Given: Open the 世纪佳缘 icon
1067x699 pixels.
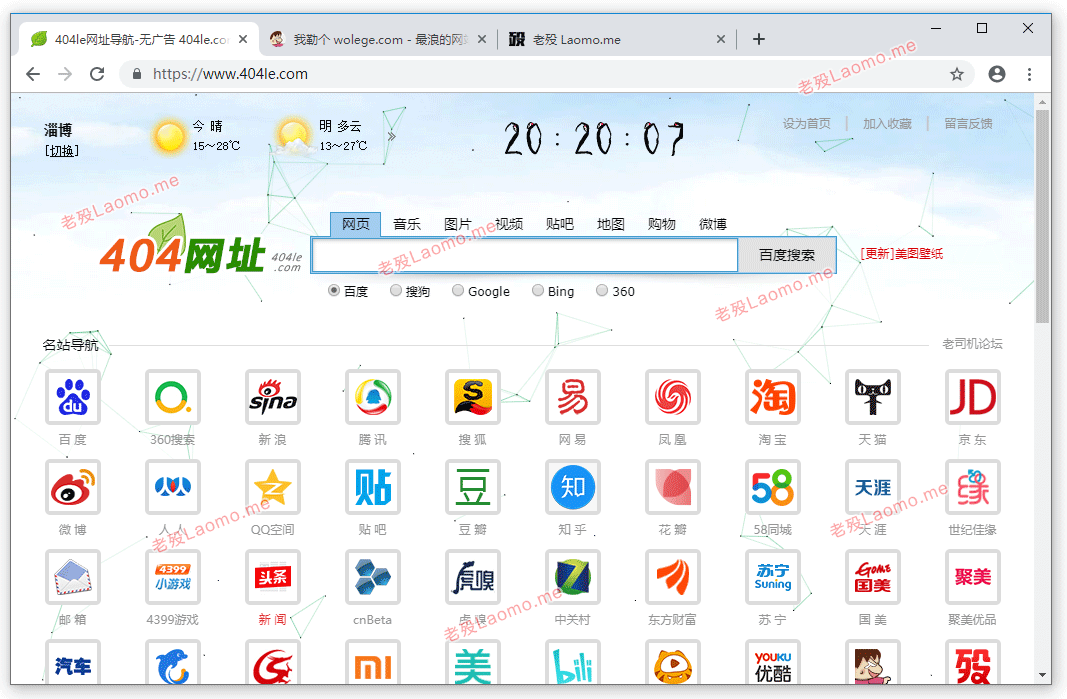Looking at the screenshot, I should pyautogui.click(x=973, y=487).
